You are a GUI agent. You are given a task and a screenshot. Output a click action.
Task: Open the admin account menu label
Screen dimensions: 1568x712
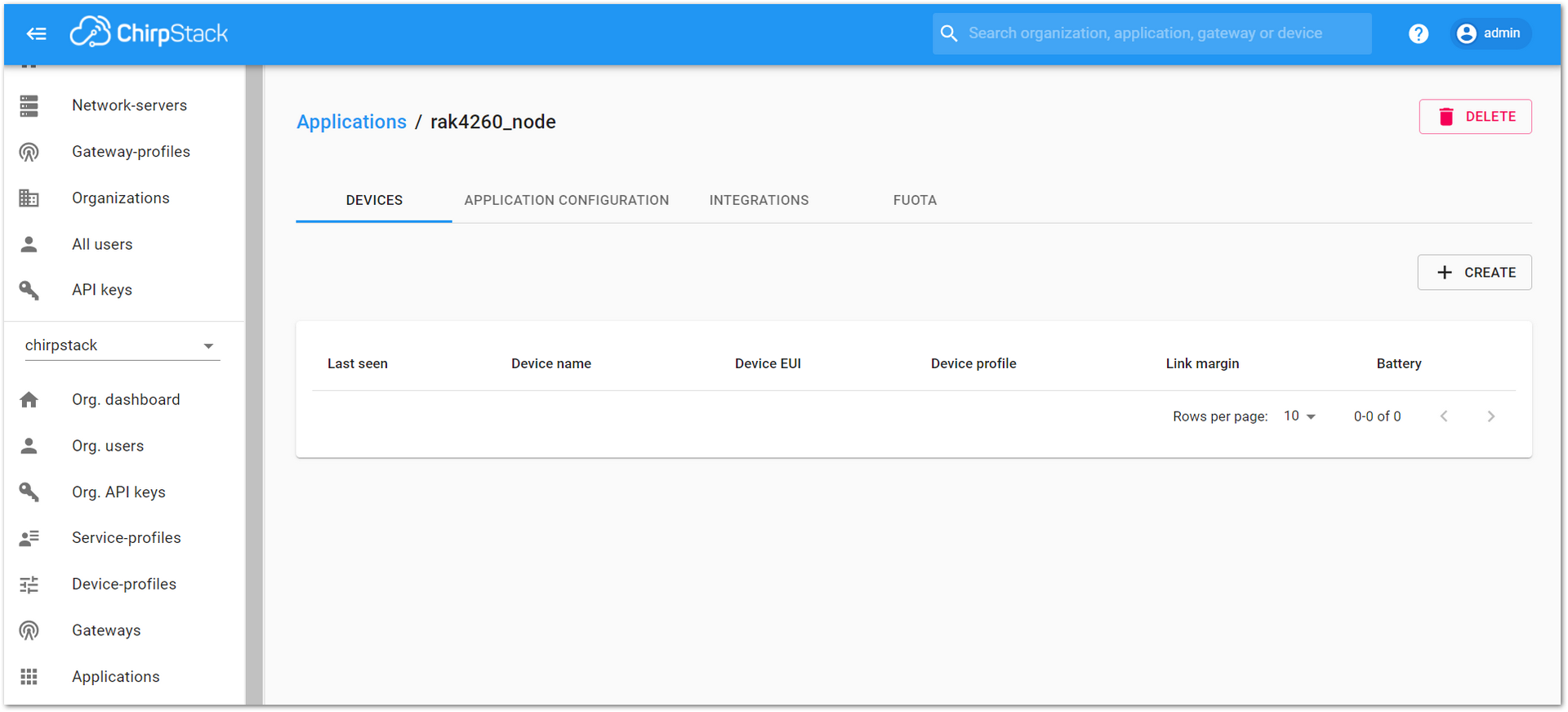[1502, 33]
